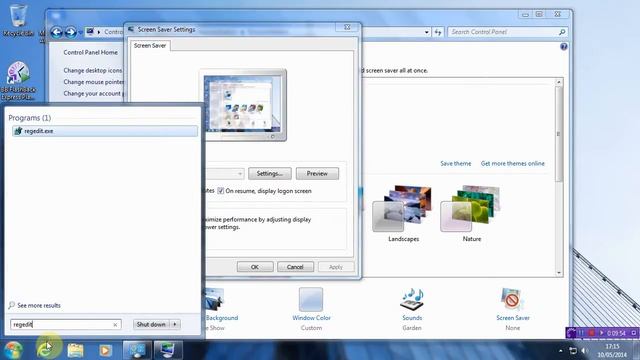Click themes list scroll up arrow
Screen dimensions: 640x360
click(559, 82)
